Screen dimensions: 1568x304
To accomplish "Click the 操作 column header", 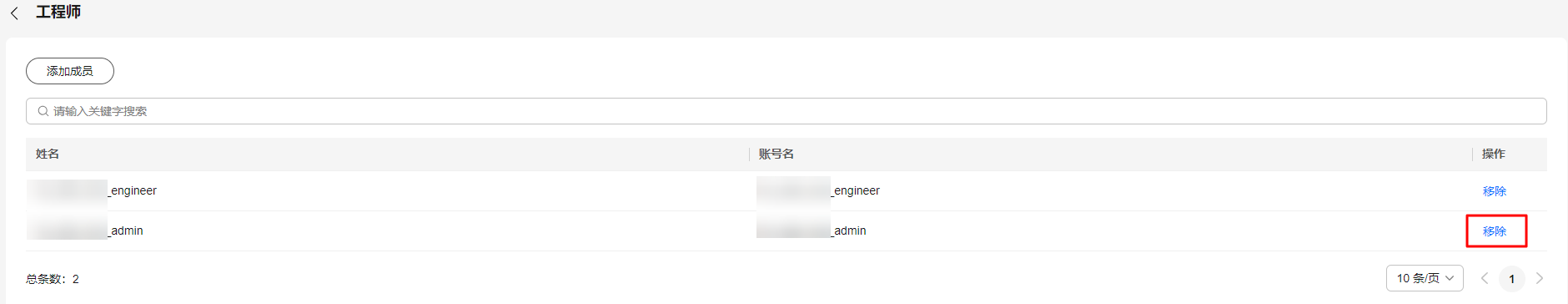I will [x=1494, y=154].
